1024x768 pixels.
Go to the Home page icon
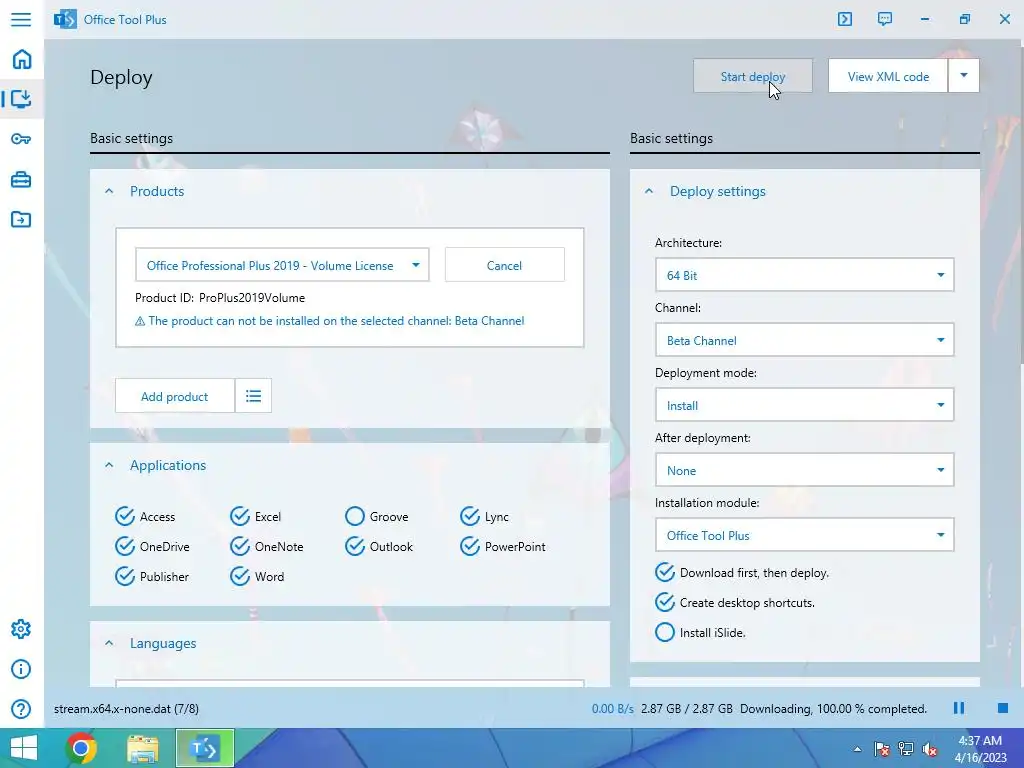[x=22, y=59]
